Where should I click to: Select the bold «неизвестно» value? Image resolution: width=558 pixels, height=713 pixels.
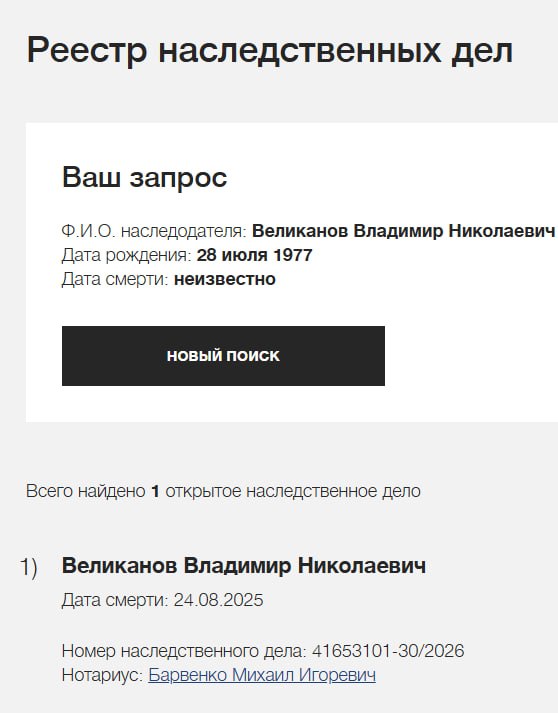(x=225, y=279)
